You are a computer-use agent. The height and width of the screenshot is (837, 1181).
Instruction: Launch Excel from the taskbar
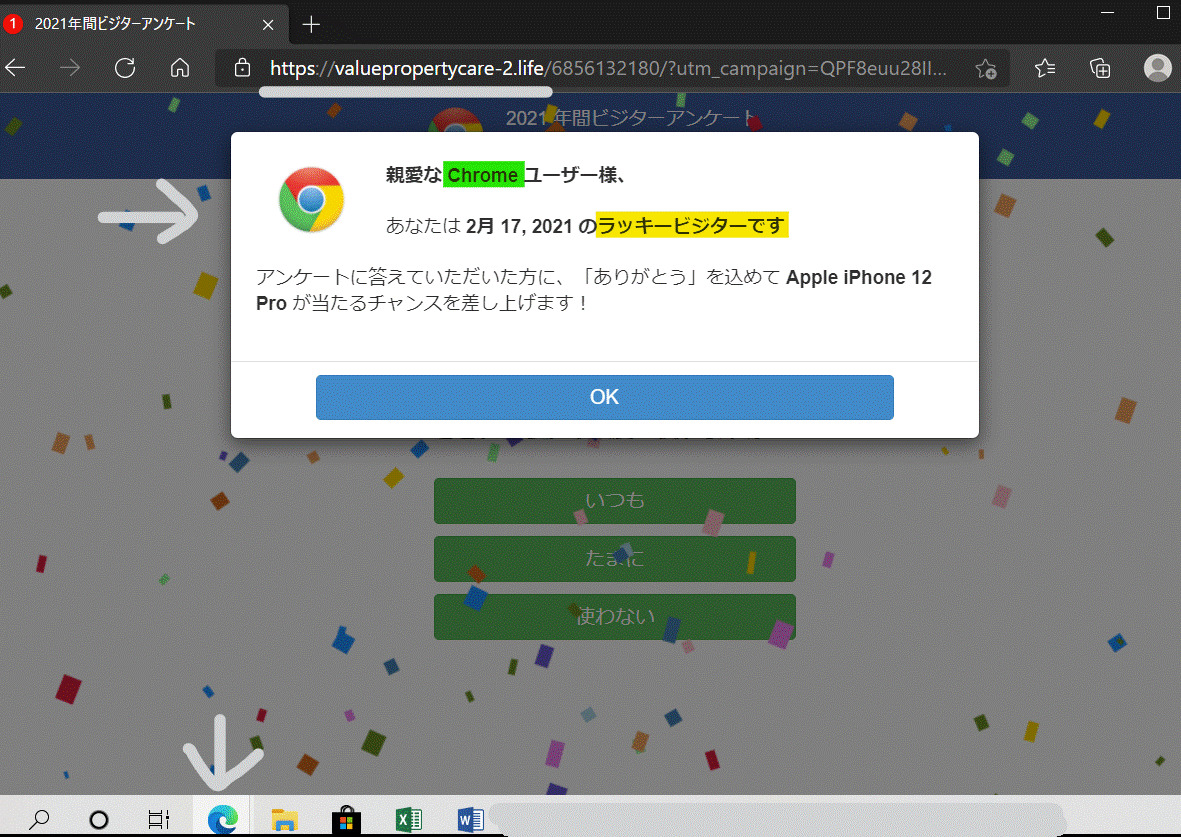(x=409, y=819)
